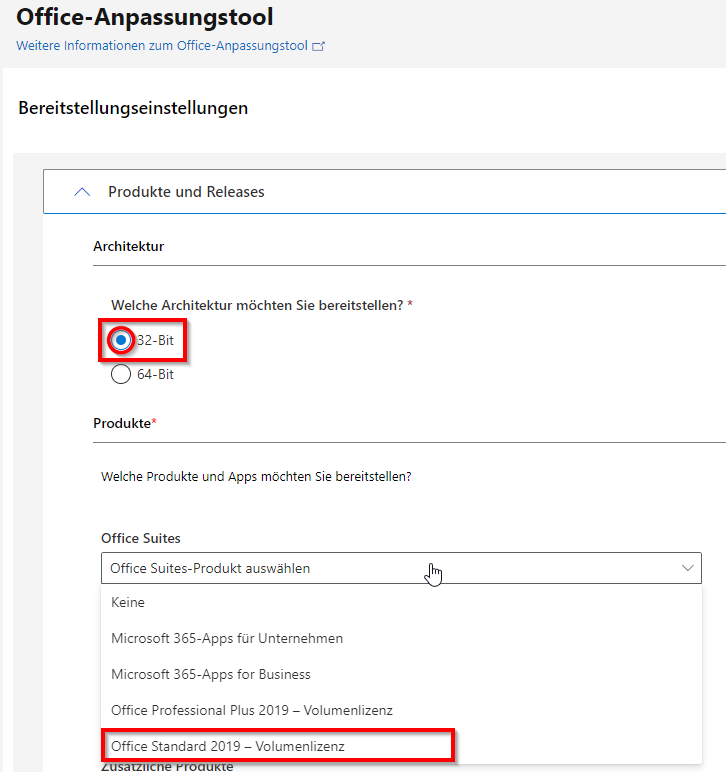Click the Office Suites dropdown arrow
The height and width of the screenshot is (772, 726).
coord(688,568)
